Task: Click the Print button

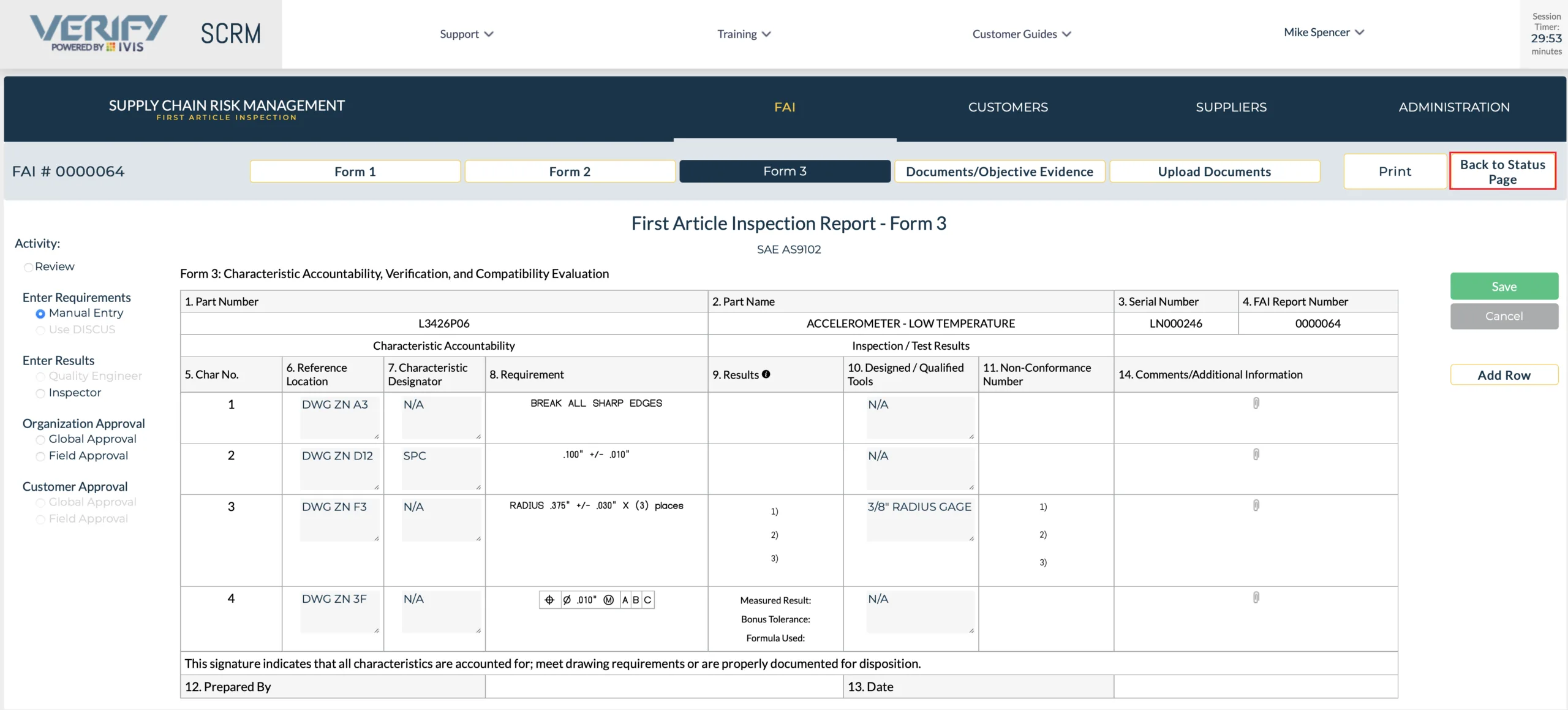Action: click(1395, 172)
